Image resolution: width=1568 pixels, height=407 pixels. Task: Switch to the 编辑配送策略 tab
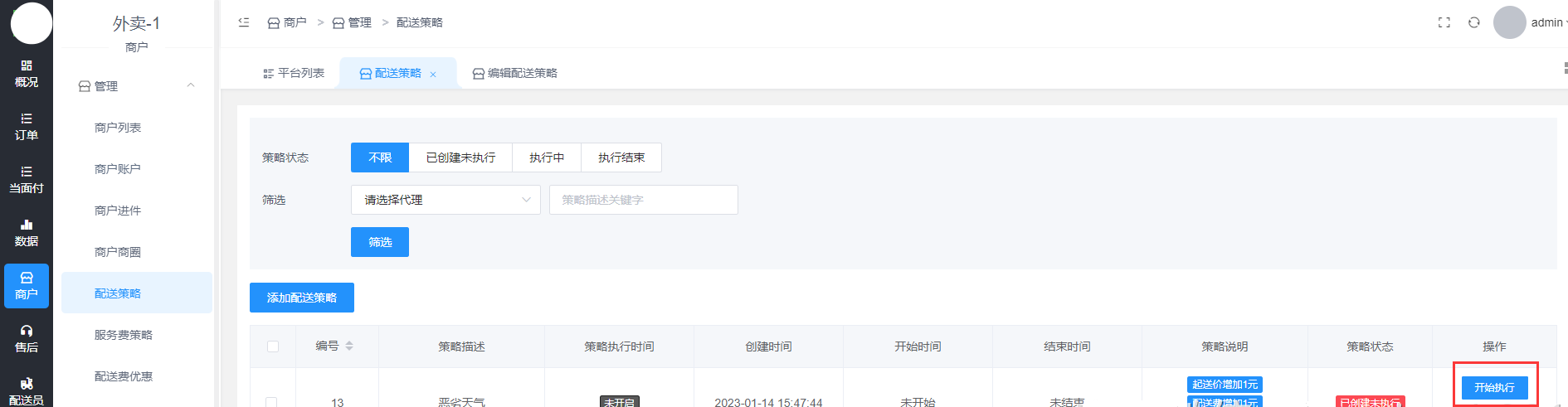pos(515,73)
